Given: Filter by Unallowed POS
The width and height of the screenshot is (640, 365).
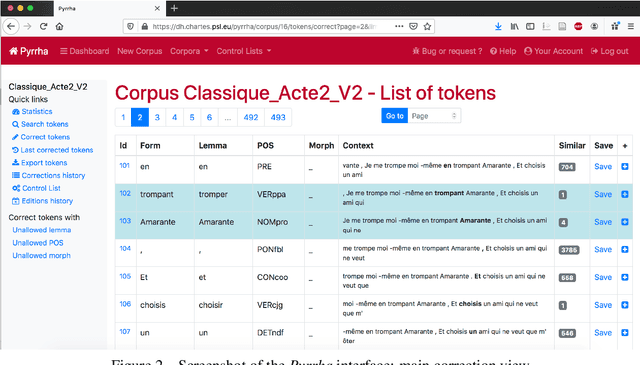Looking at the screenshot, I should pos(38,243).
